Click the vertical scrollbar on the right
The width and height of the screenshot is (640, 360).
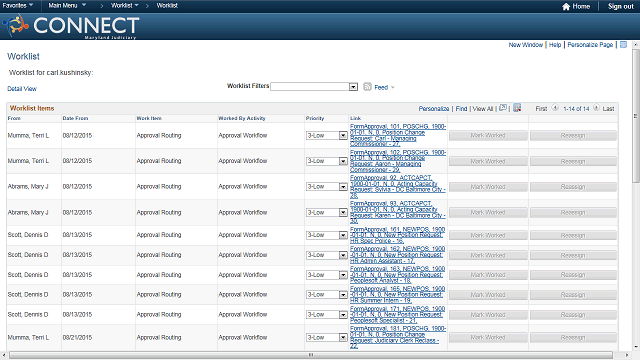pos(636,116)
